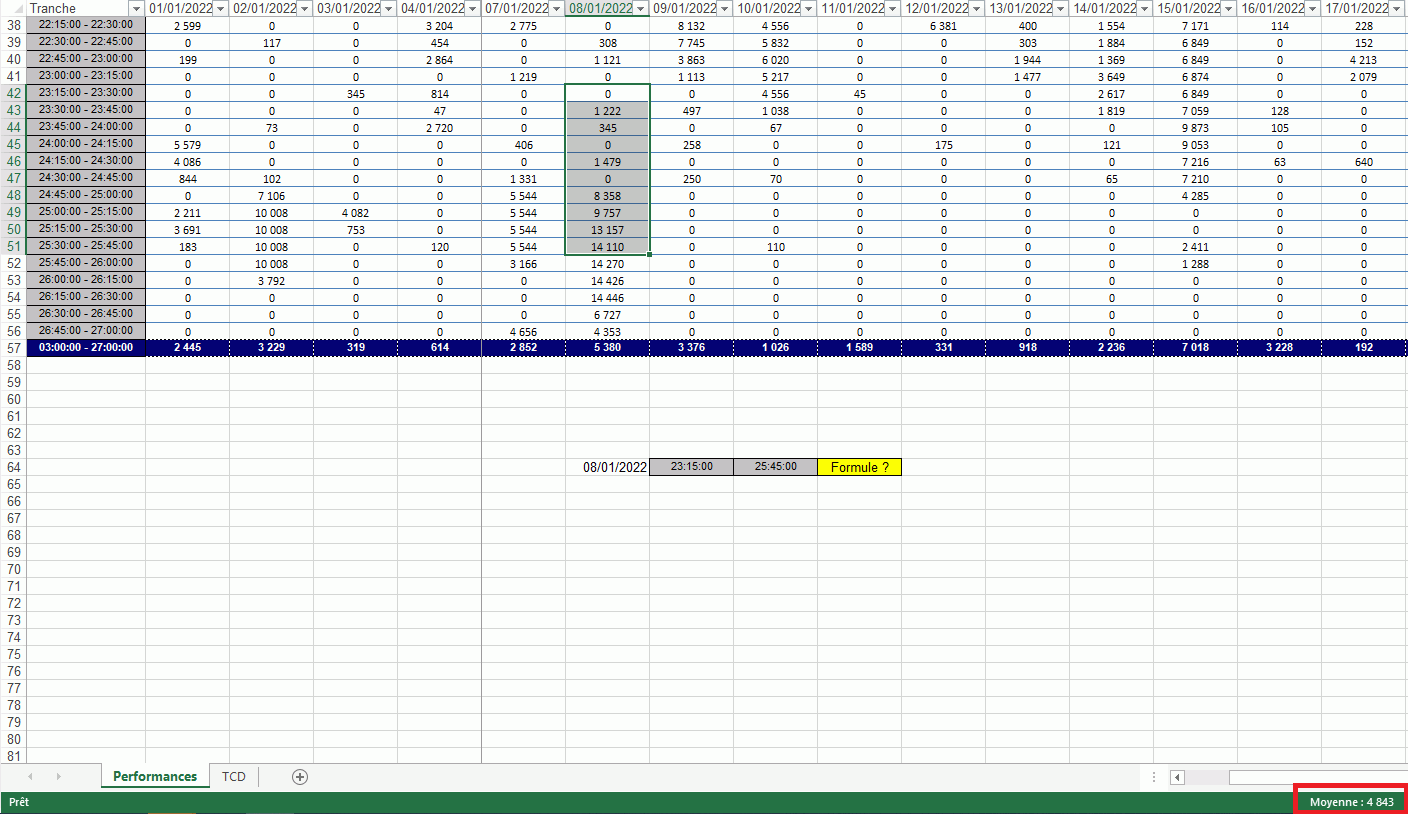Open filter dropdown for 12/01/2022 column
The height and width of the screenshot is (814, 1408).
coord(976,9)
